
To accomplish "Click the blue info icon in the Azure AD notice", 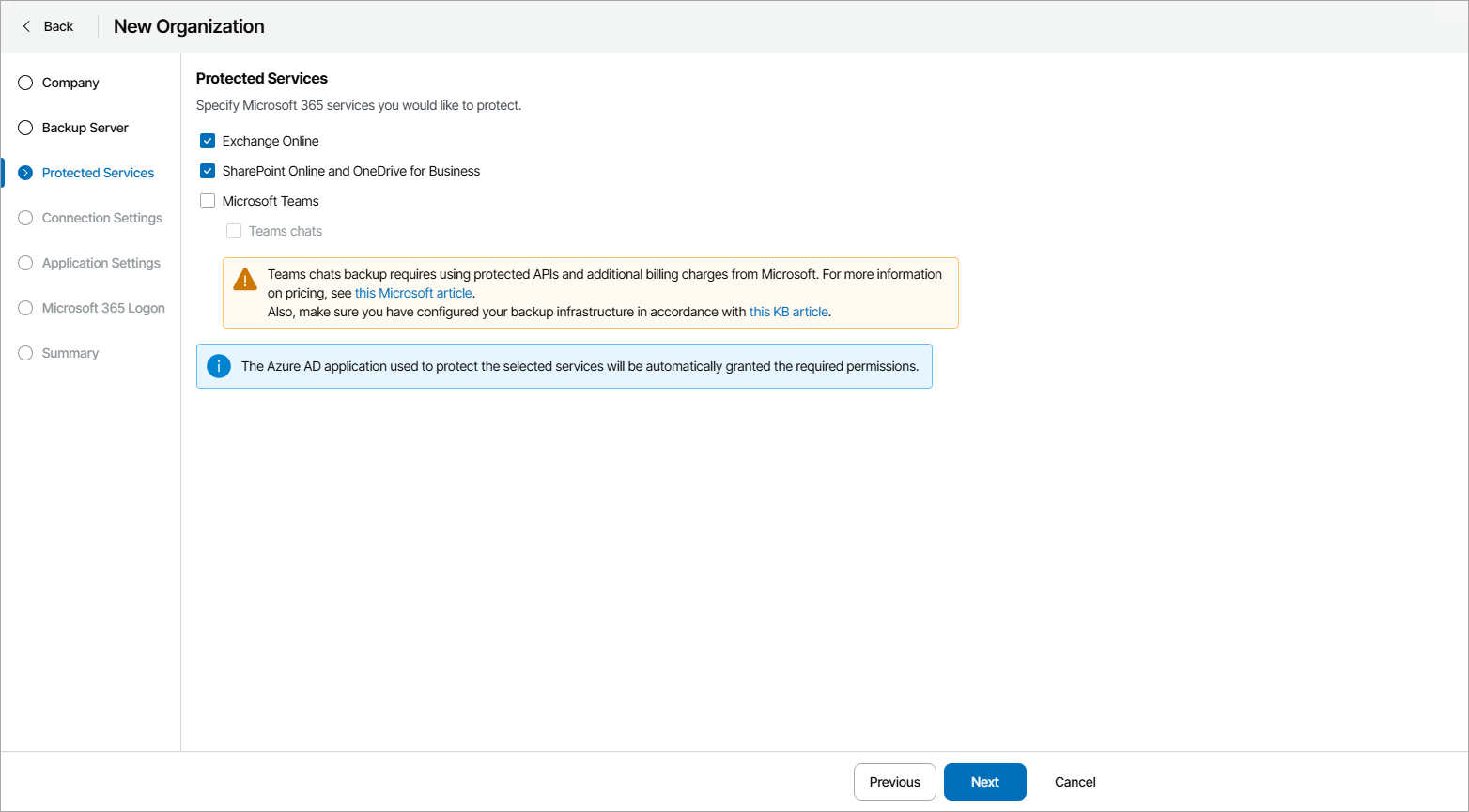I will (x=218, y=366).
